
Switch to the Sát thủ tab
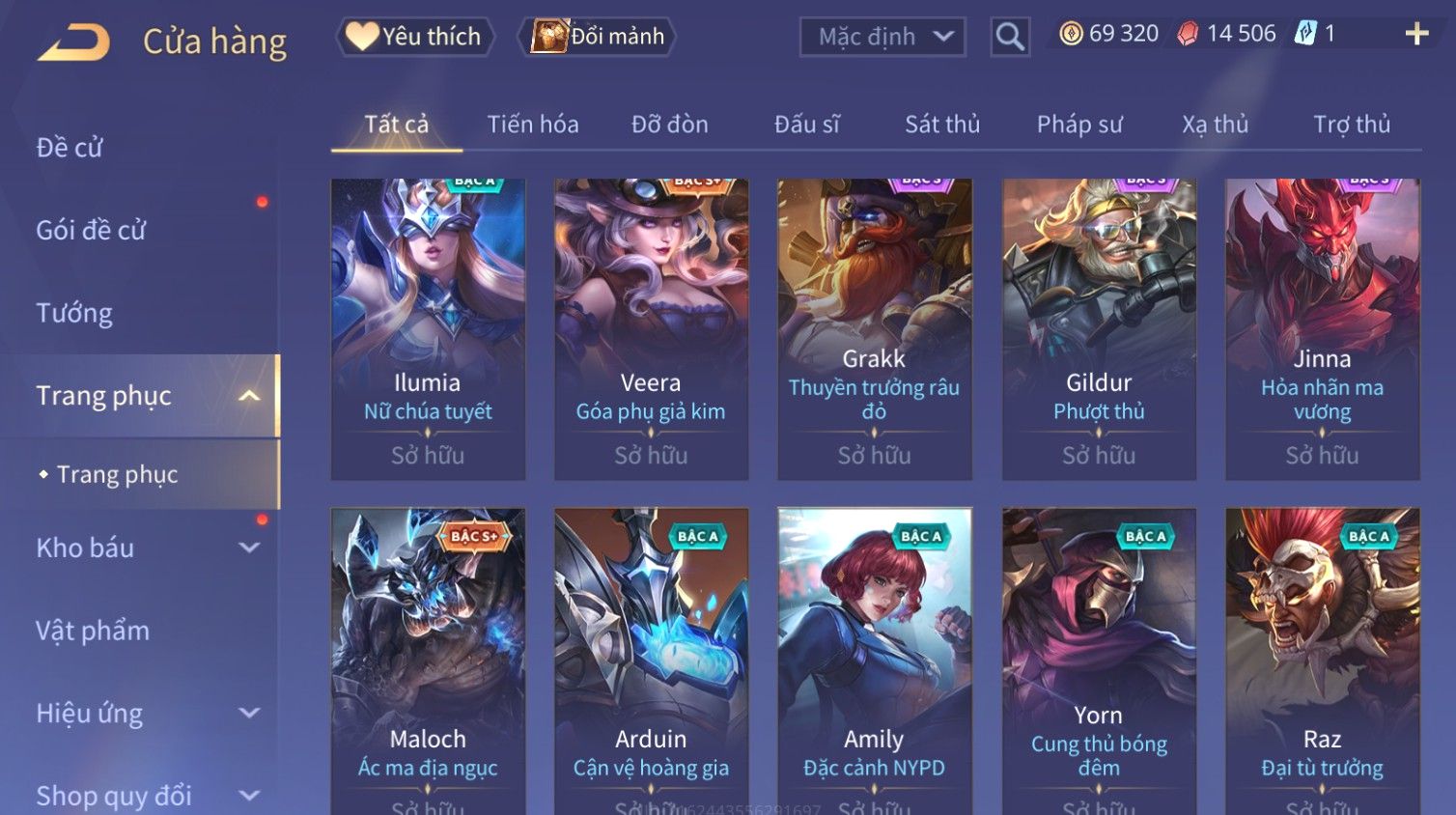click(x=942, y=125)
